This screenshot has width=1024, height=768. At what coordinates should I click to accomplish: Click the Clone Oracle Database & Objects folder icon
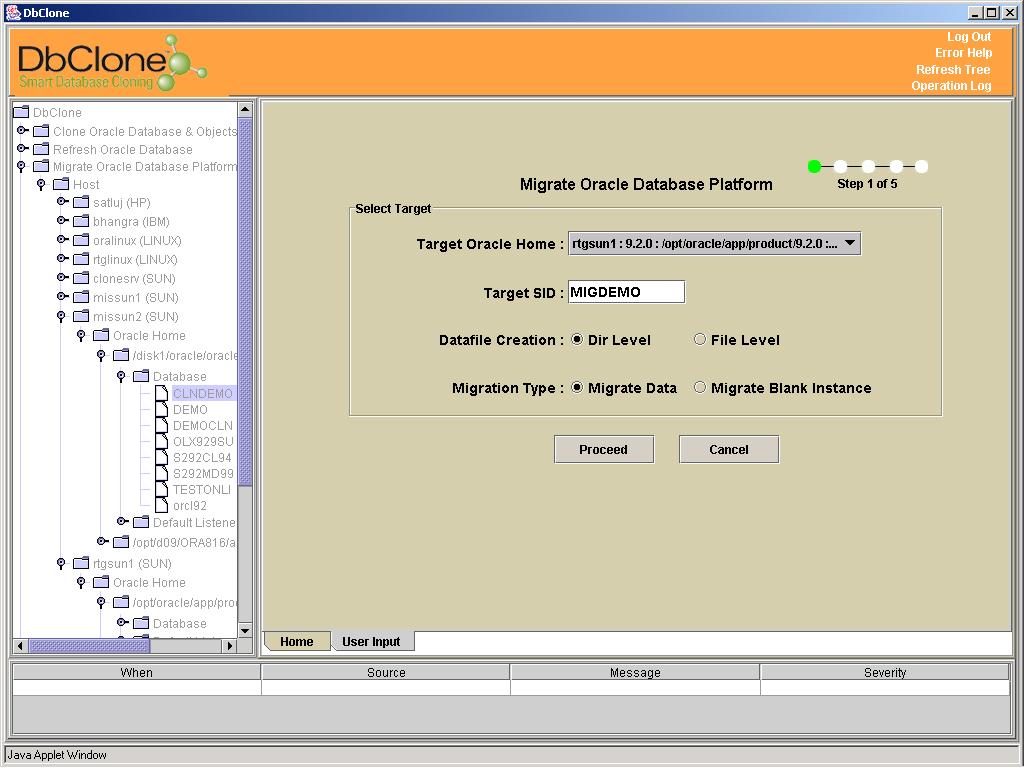[41, 131]
